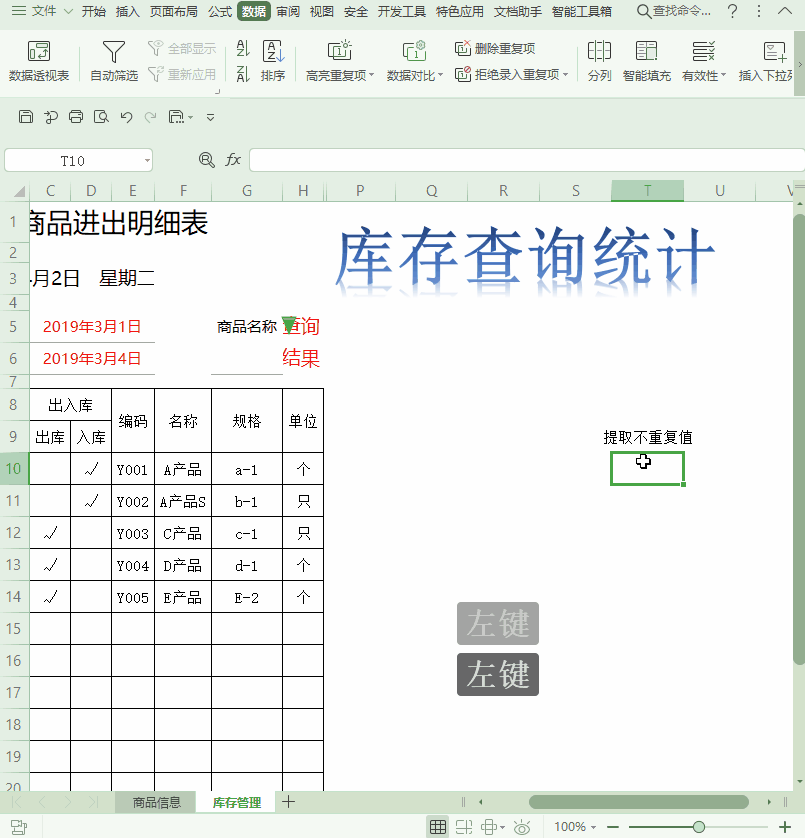Switch to the 插入 ribbon tab
The image size is (805, 838).
point(128,11)
